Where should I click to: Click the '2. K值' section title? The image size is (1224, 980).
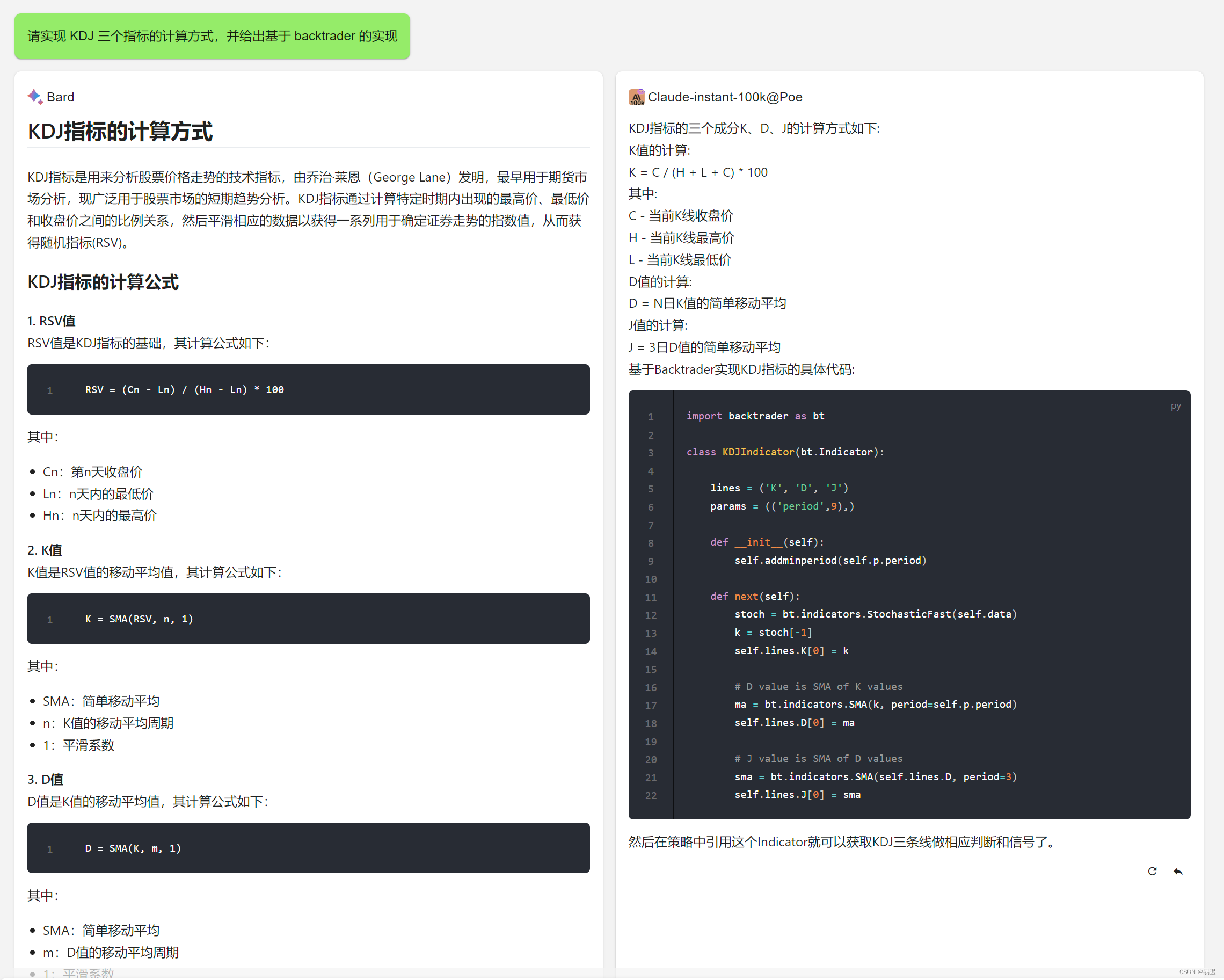(x=45, y=550)
